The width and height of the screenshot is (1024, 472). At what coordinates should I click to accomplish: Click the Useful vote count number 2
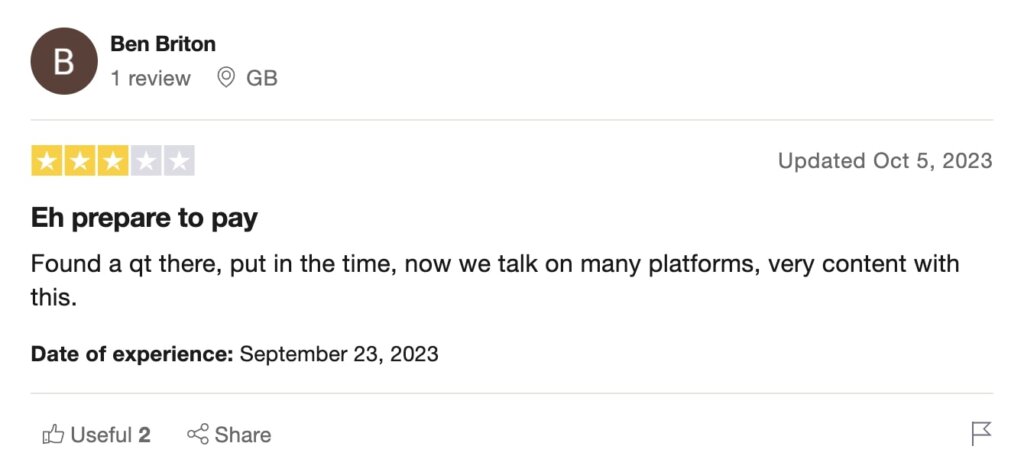click(x=144, y=435)
